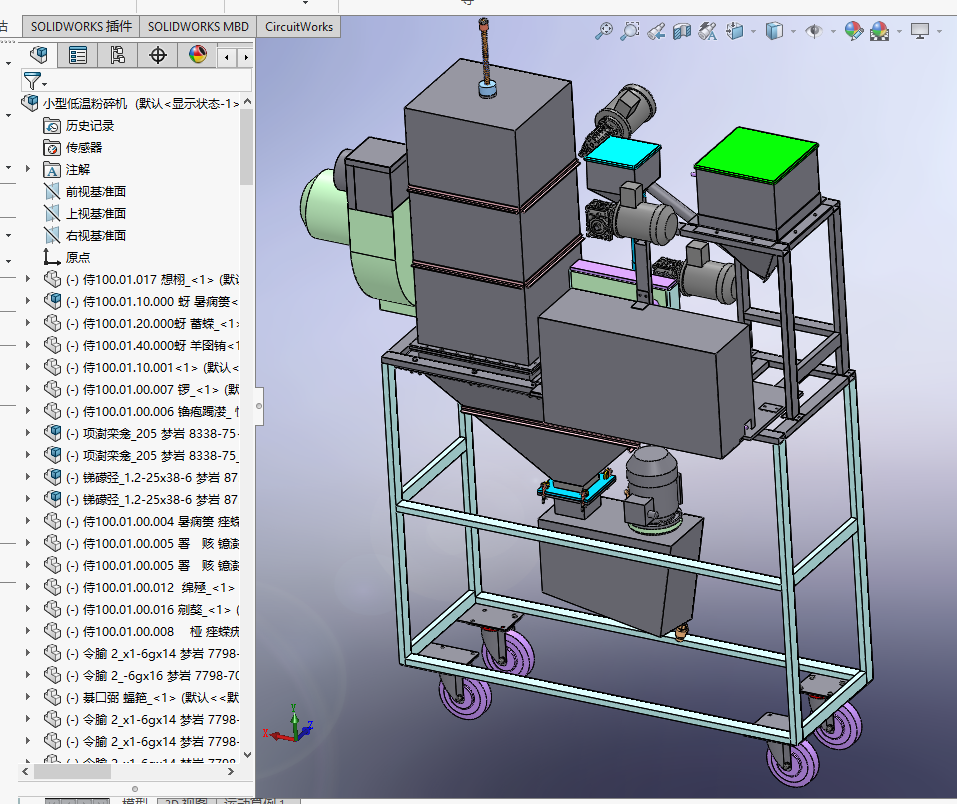The width and height of the screenshot is (957, 804).
Task: Click the Previous View icon
Action: point(656,32)
